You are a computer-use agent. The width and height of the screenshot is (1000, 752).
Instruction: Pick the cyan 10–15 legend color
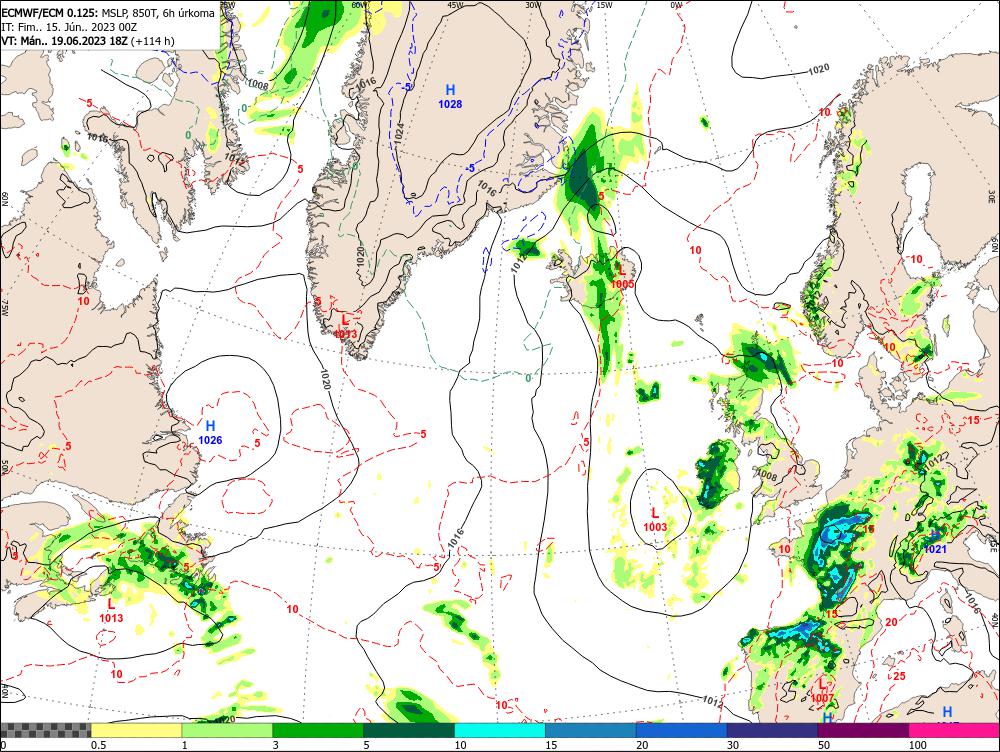coord(500,730)
